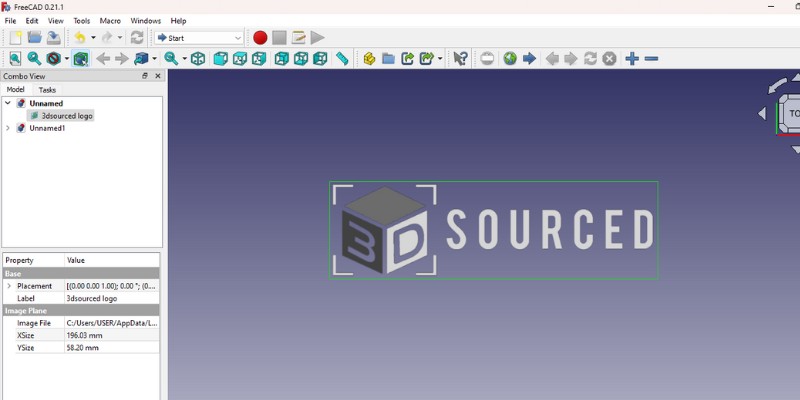Undo the last action with the yellow arrow
Image resolution: width=800 pixels, height=400 pixels.
coord(80,38)
